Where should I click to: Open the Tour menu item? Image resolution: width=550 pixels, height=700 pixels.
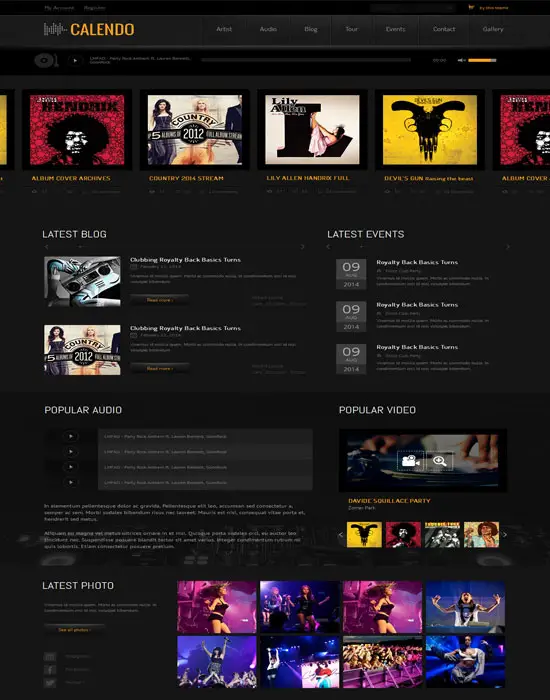[x=351, y=29]
